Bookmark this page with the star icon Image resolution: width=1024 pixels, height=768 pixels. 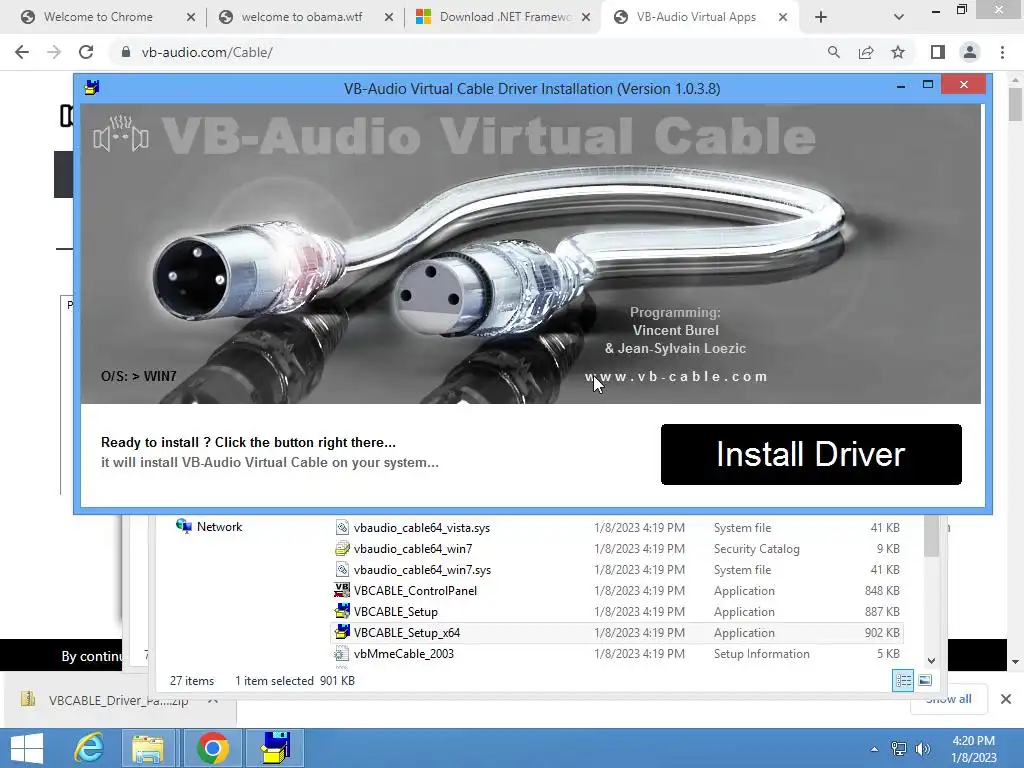click(x=898, y=52)
